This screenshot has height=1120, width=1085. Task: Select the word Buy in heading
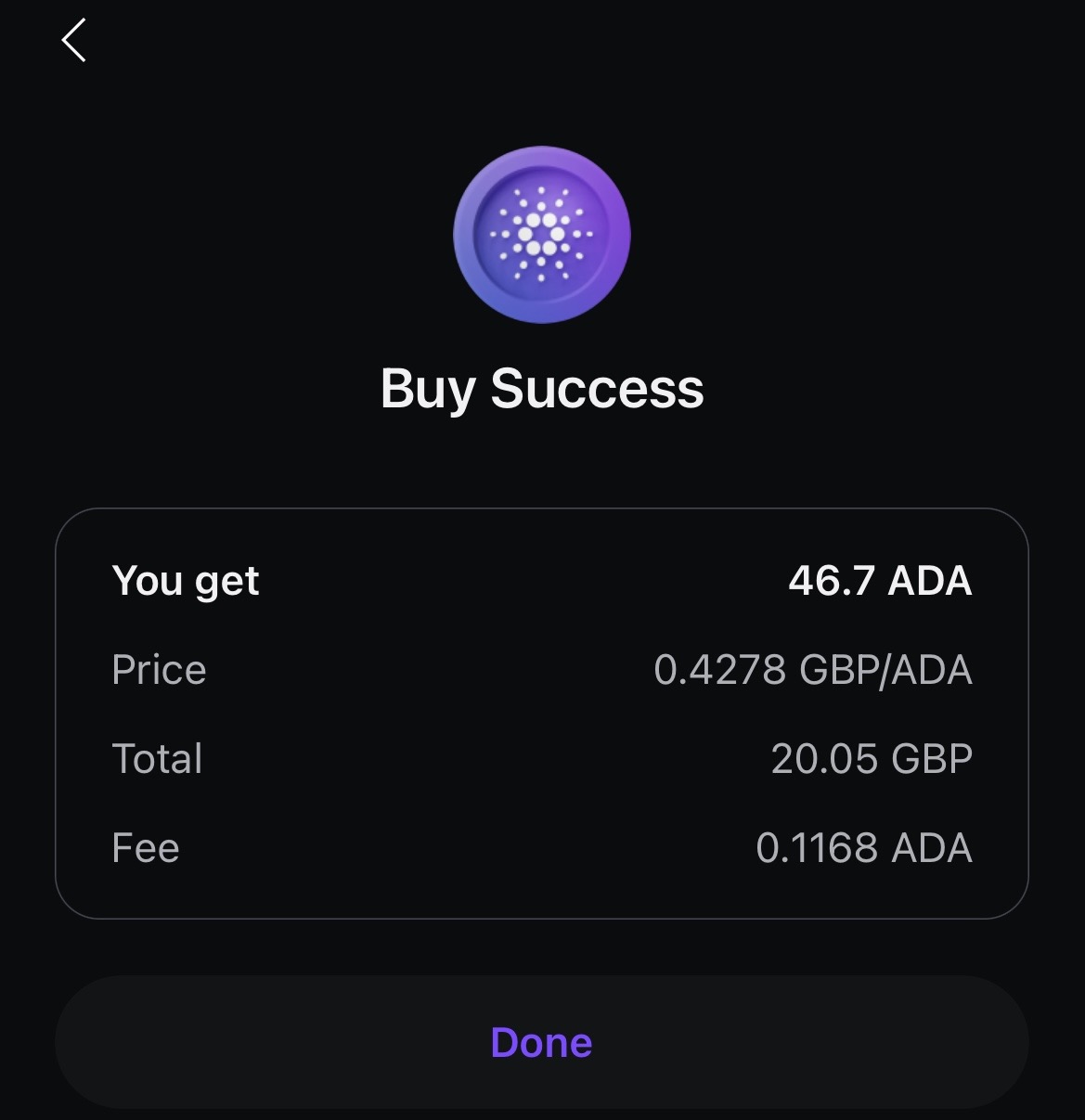tap(428, 390)
